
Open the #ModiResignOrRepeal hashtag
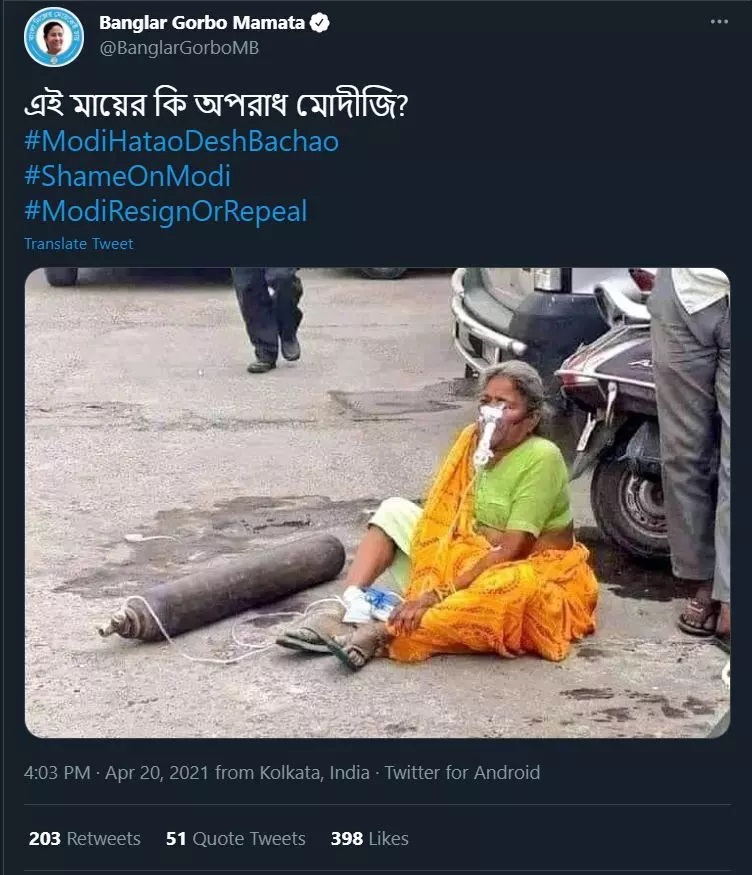pos(165,211)
